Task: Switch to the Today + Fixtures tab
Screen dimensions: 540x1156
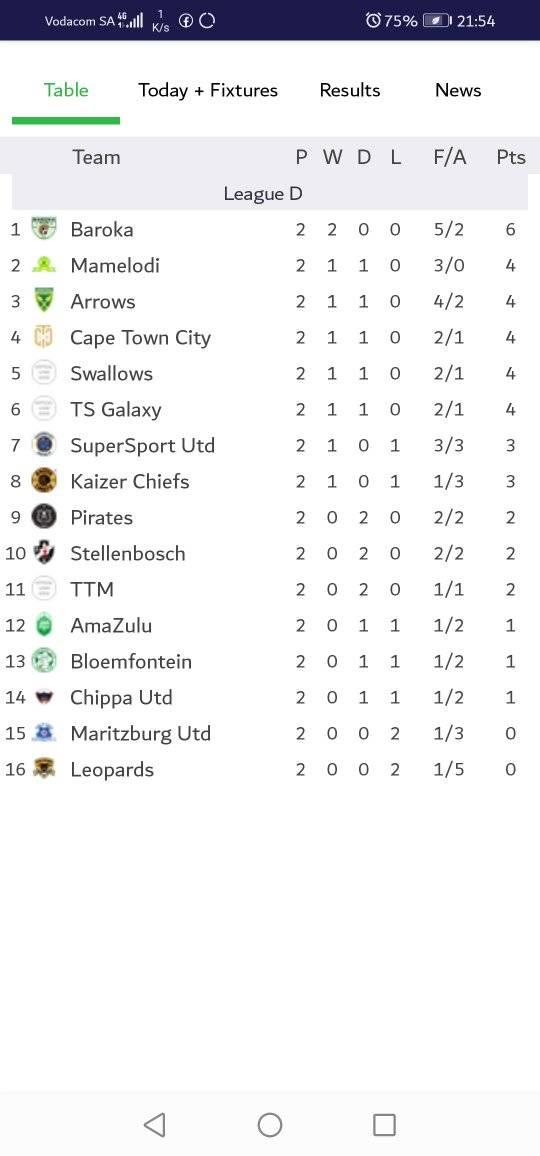Action: [208, 90]
